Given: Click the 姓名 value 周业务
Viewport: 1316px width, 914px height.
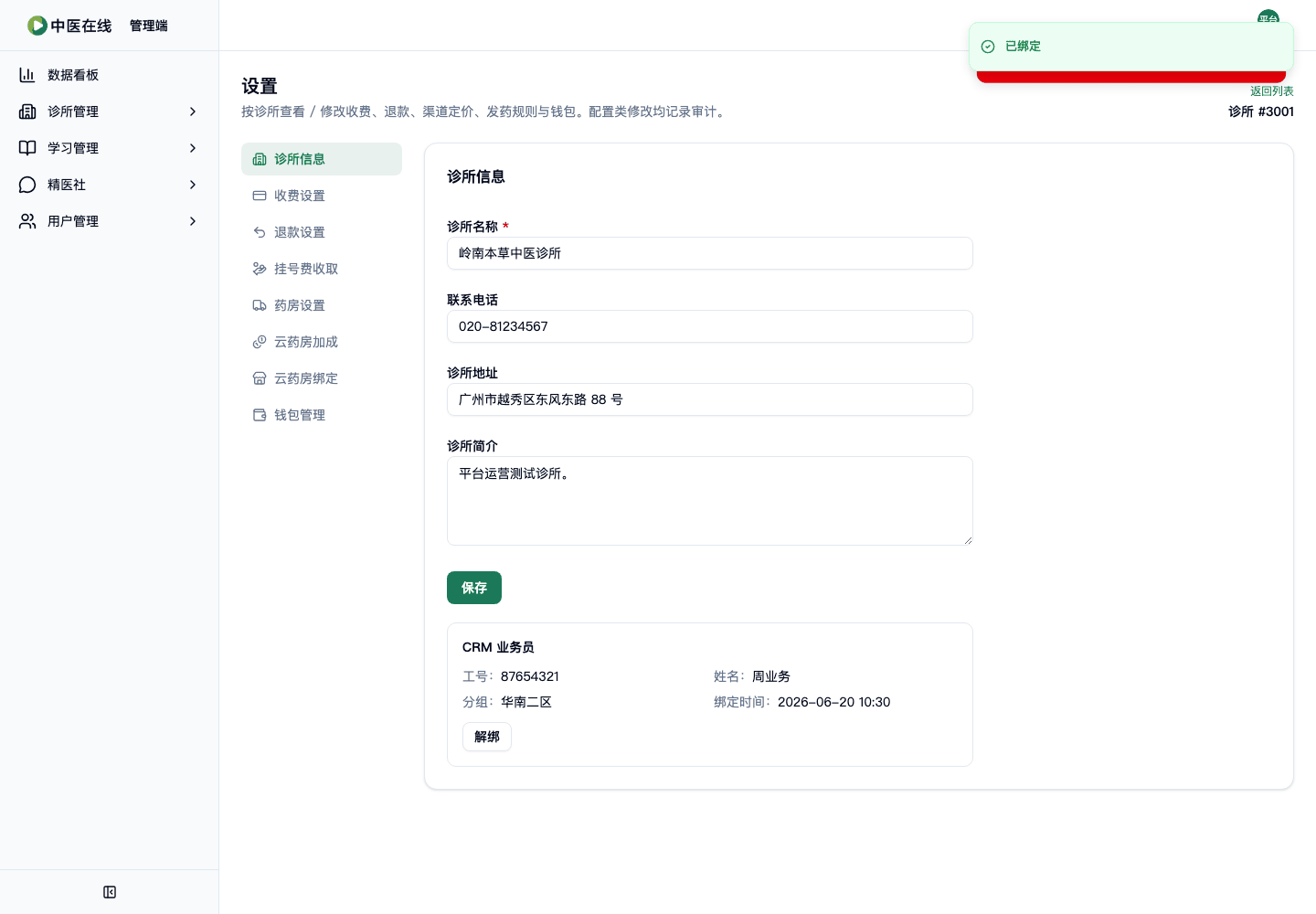Looking at the screenshot, I should (771, 676).
